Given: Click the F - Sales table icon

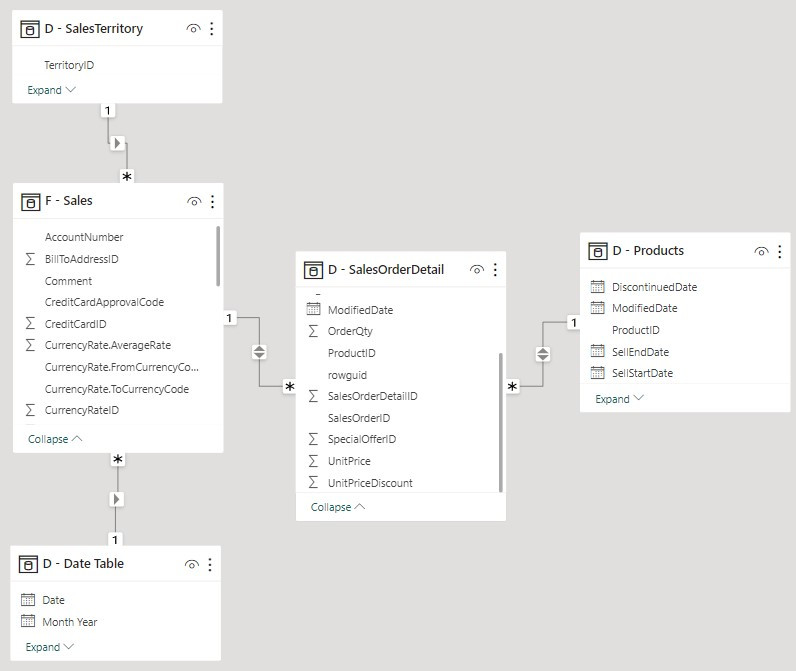Looking at the screenshot, I should [30, 201].
